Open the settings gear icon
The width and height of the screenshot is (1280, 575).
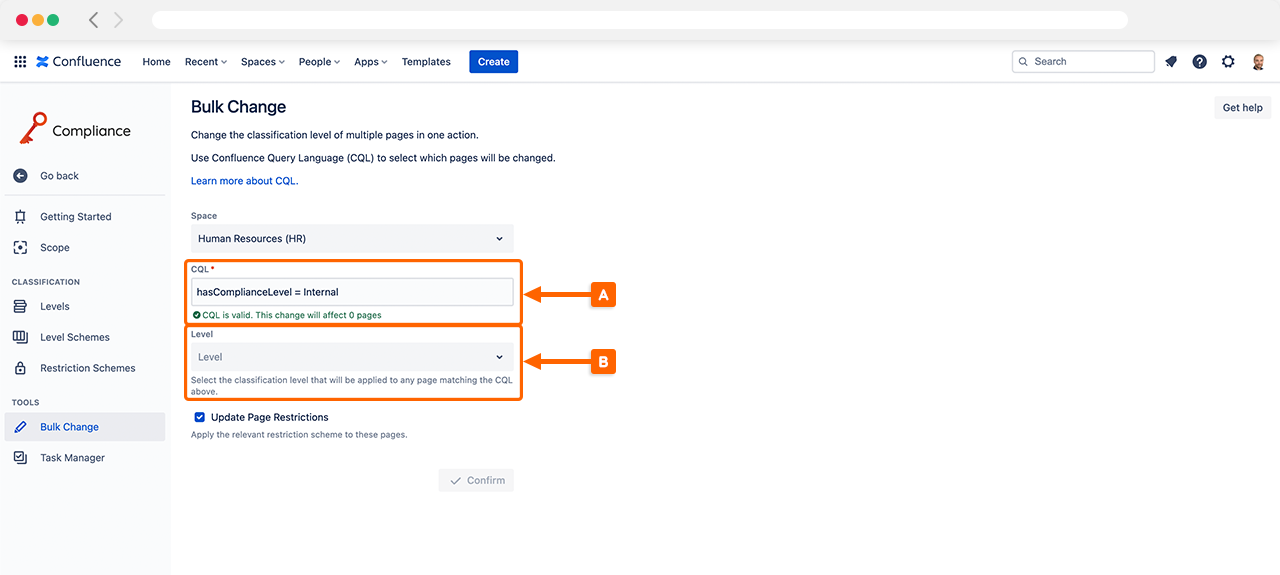pyautogui.click(x=1228, y=62)
